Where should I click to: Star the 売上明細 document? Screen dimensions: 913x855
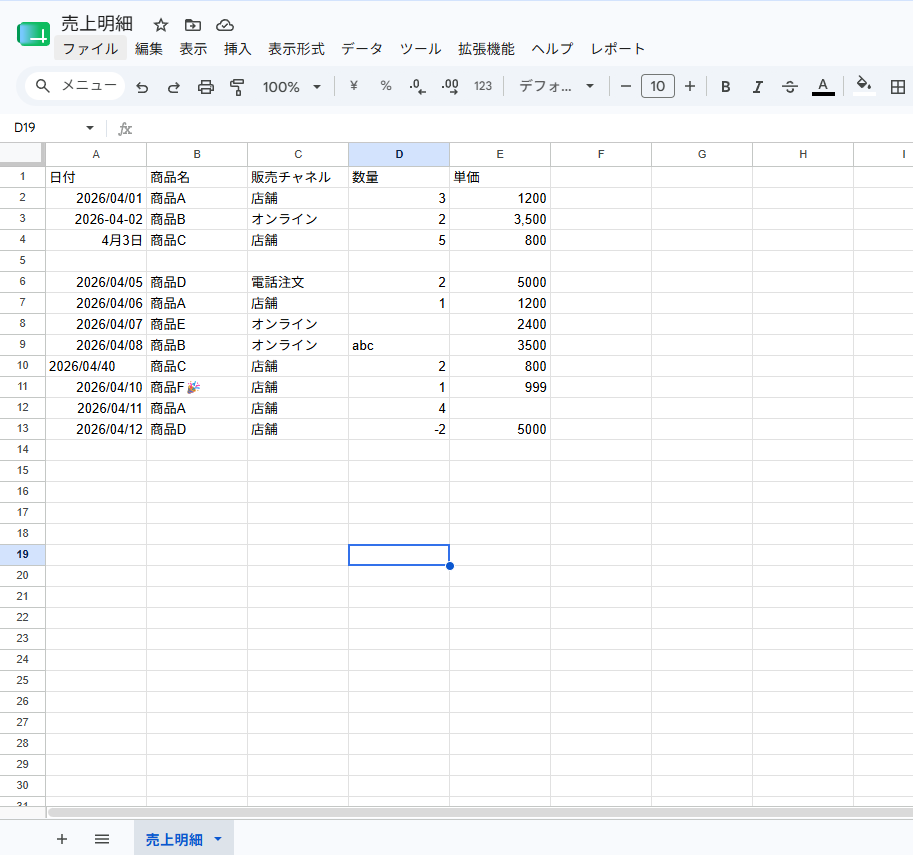tap(161, 25)
